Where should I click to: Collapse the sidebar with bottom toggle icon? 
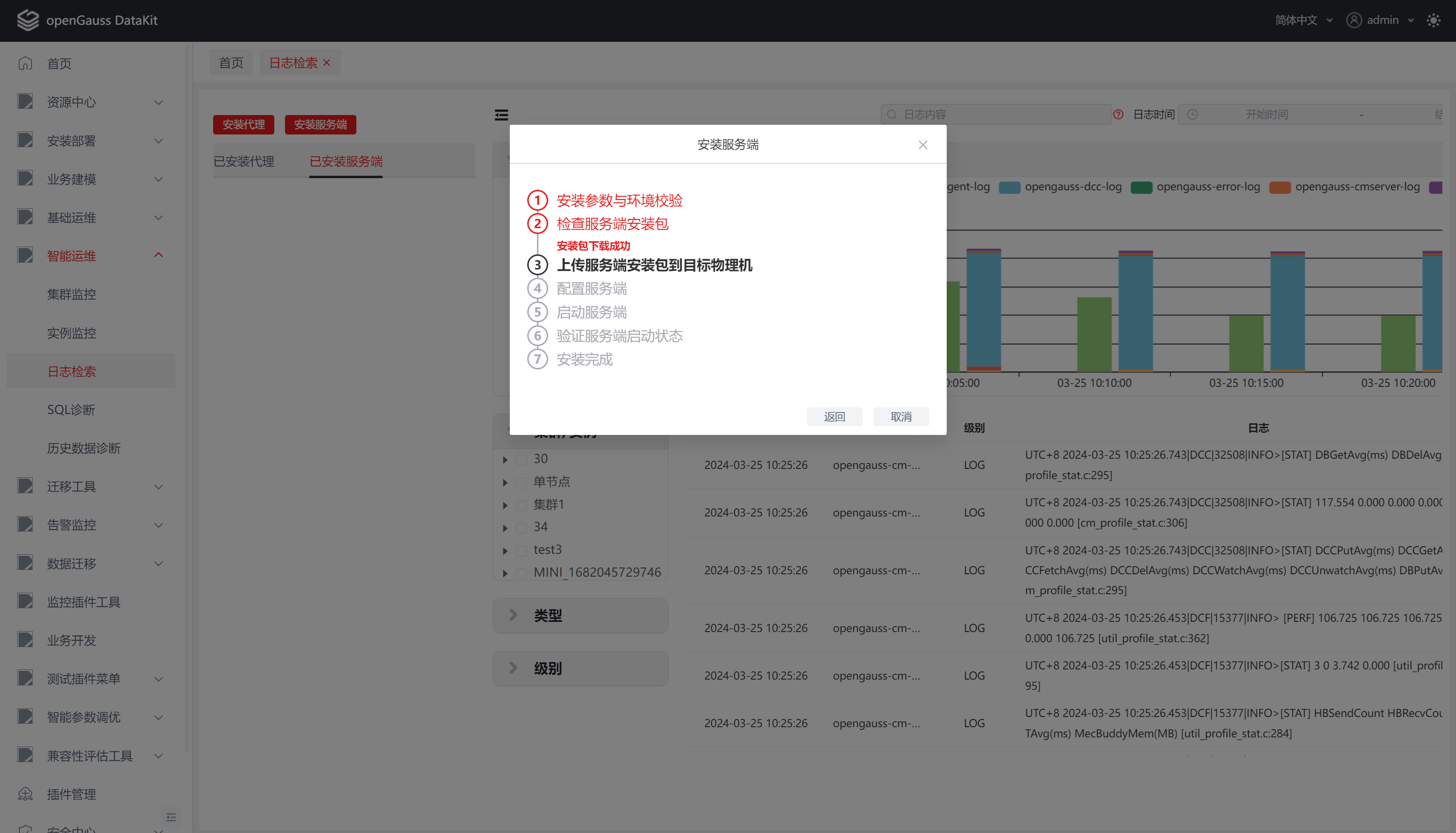(171, 817)
